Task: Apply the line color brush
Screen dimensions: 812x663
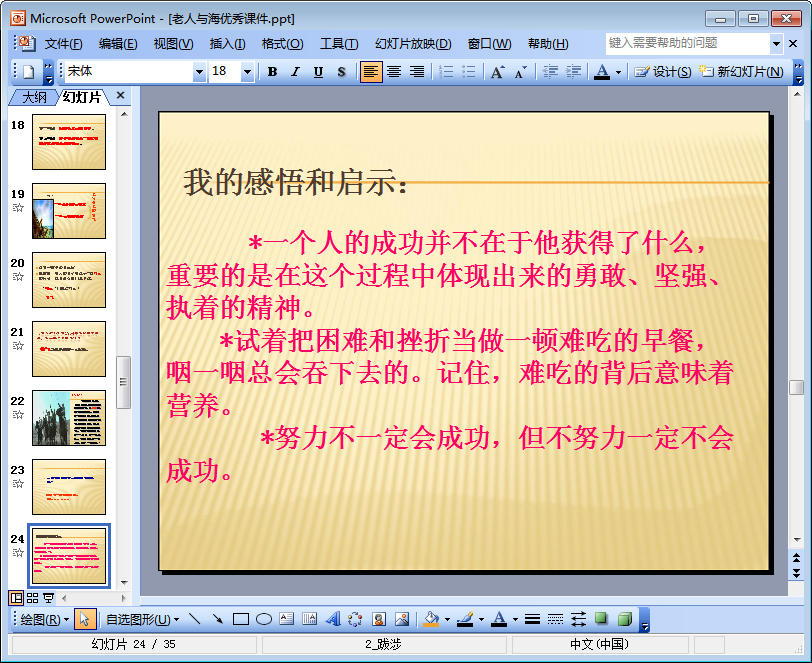Action: click(465, 619)
